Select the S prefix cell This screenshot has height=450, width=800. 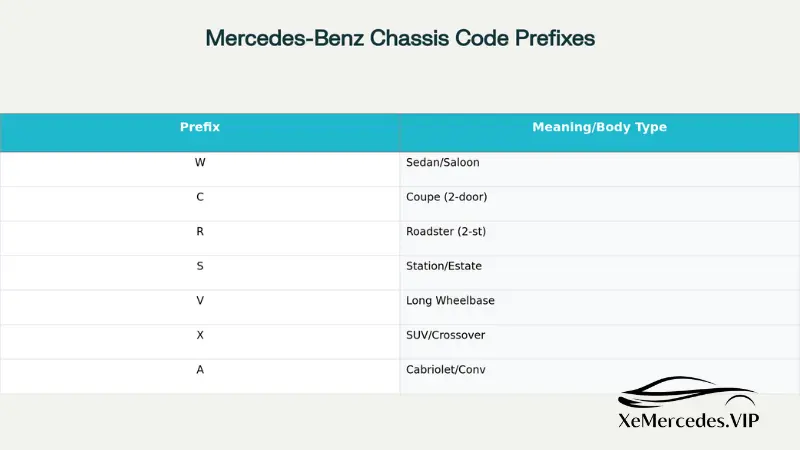point(200,266)
